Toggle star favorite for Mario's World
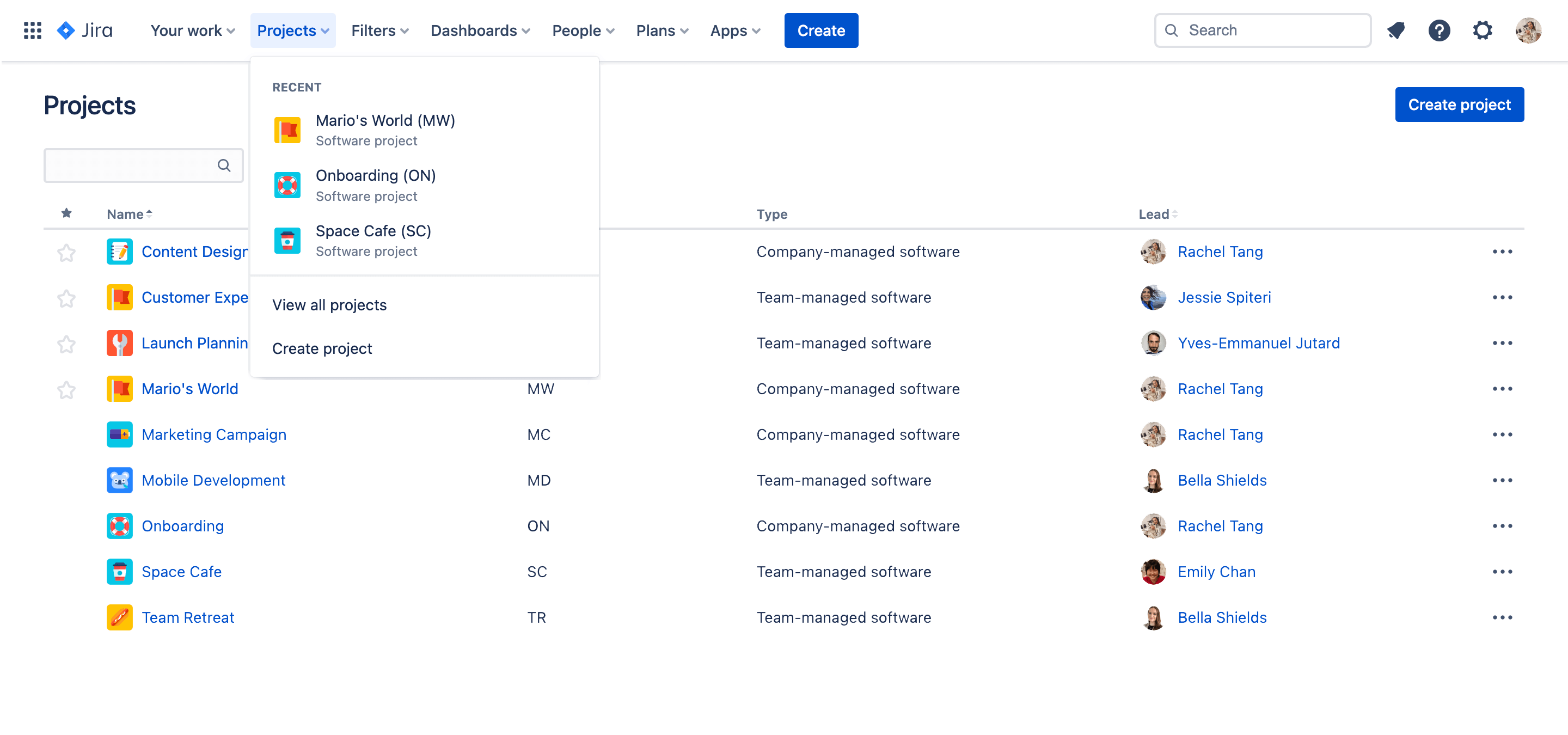This screenshot has width=1568, height=735. pyautogui.click(x=67, y=388)
